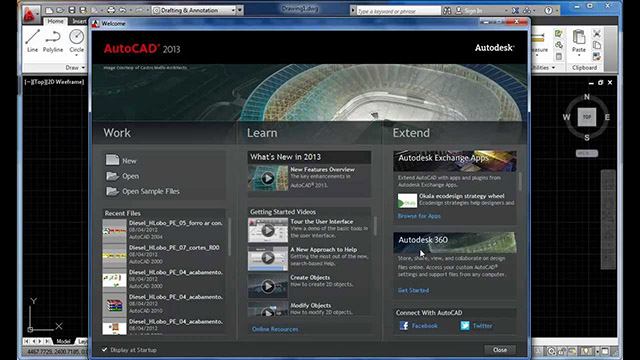Image resolution: width=640 pixels, height=360 pixels.
Task: Click the Recent Files list scrollbar
Action: tap(229, 237)
